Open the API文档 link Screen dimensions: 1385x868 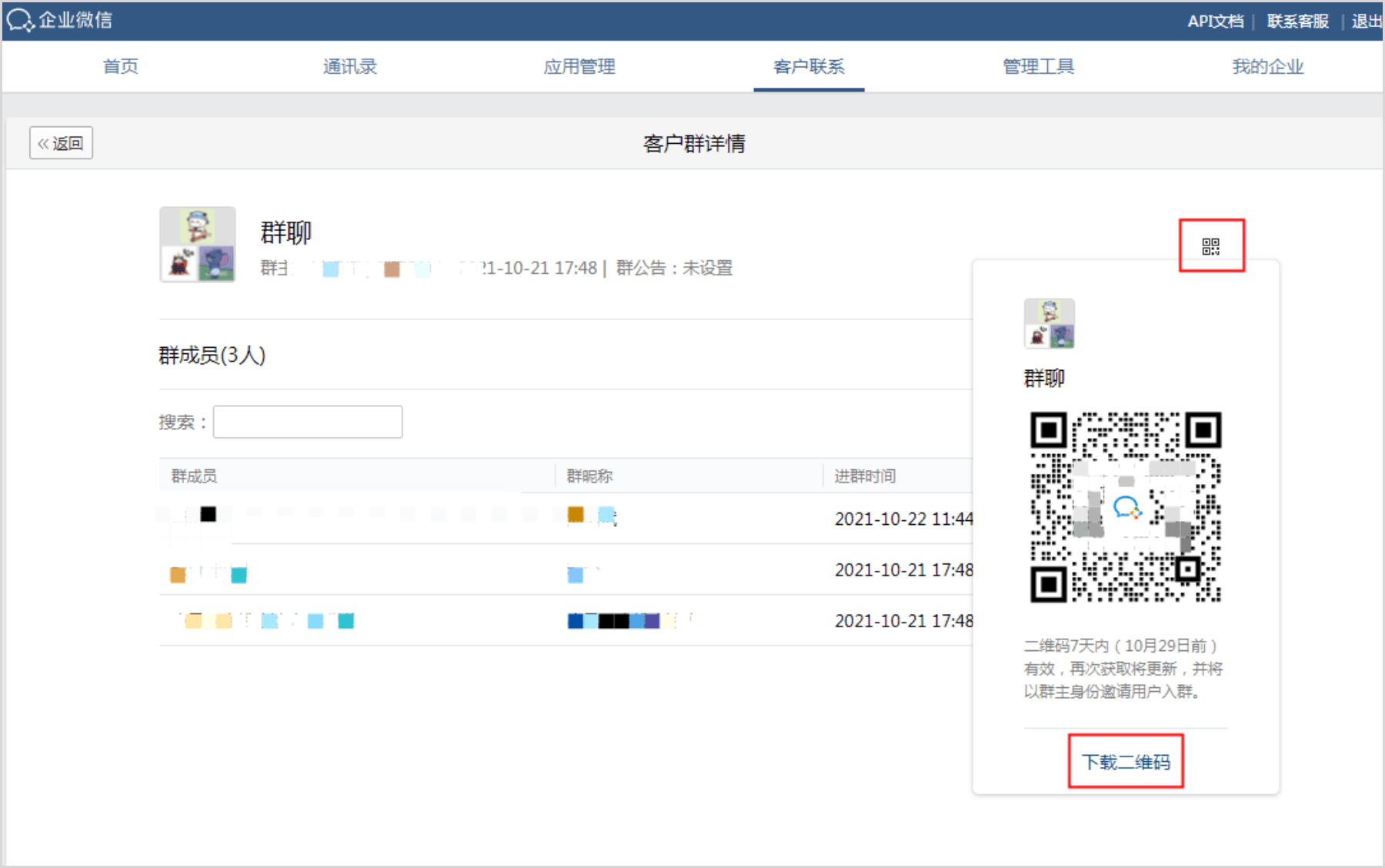pyautogui.click(x=1215, y=22)
